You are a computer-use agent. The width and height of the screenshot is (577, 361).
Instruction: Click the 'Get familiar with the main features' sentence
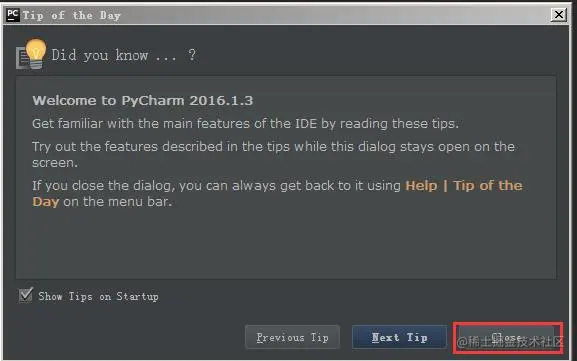point(245,124)
